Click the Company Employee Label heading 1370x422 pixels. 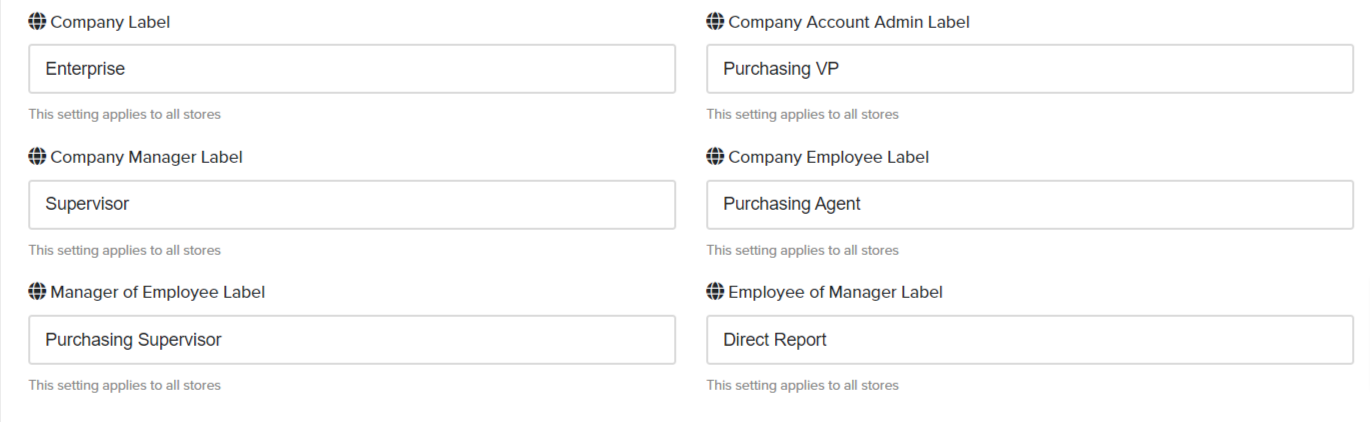click(x=828, y=157)
